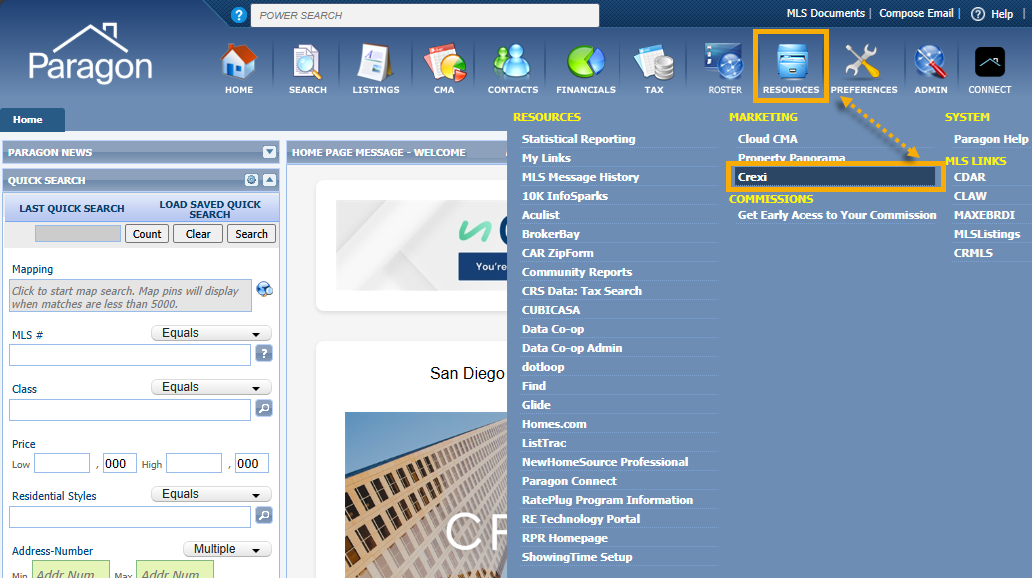Screen dimensions: 1032x578
Task: Select 10K InfoSparks menu item
Action: coord(565,196)
